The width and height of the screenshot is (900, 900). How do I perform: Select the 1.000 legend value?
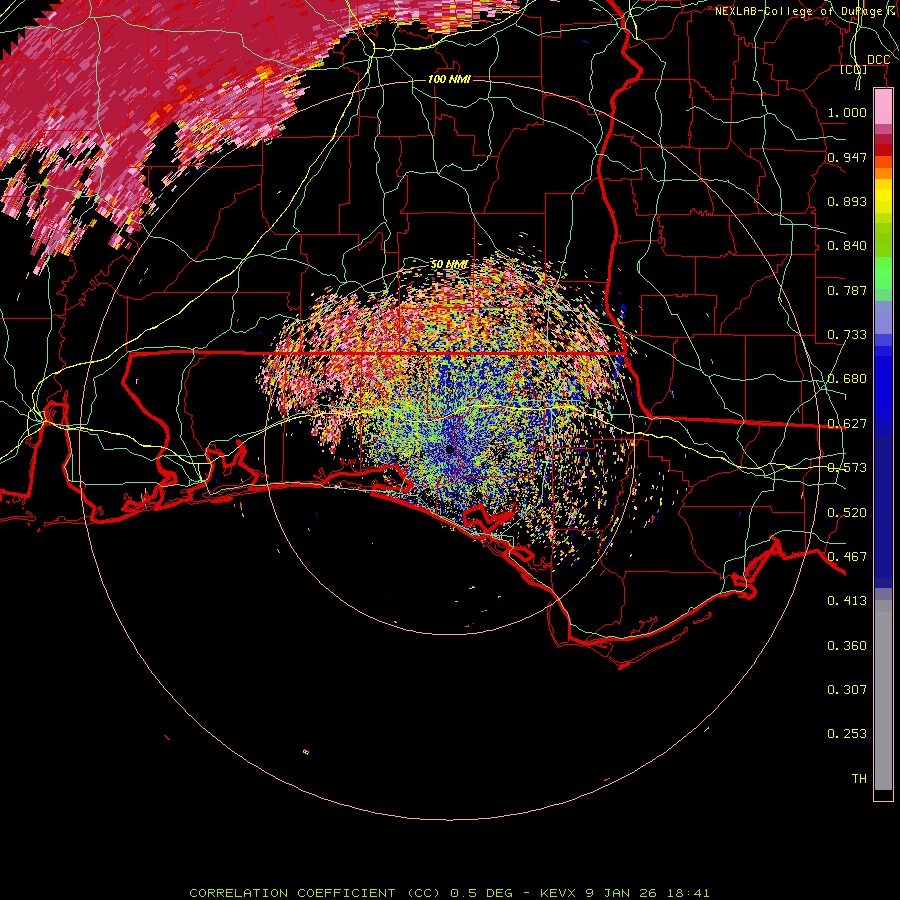(x=847, y=113)
